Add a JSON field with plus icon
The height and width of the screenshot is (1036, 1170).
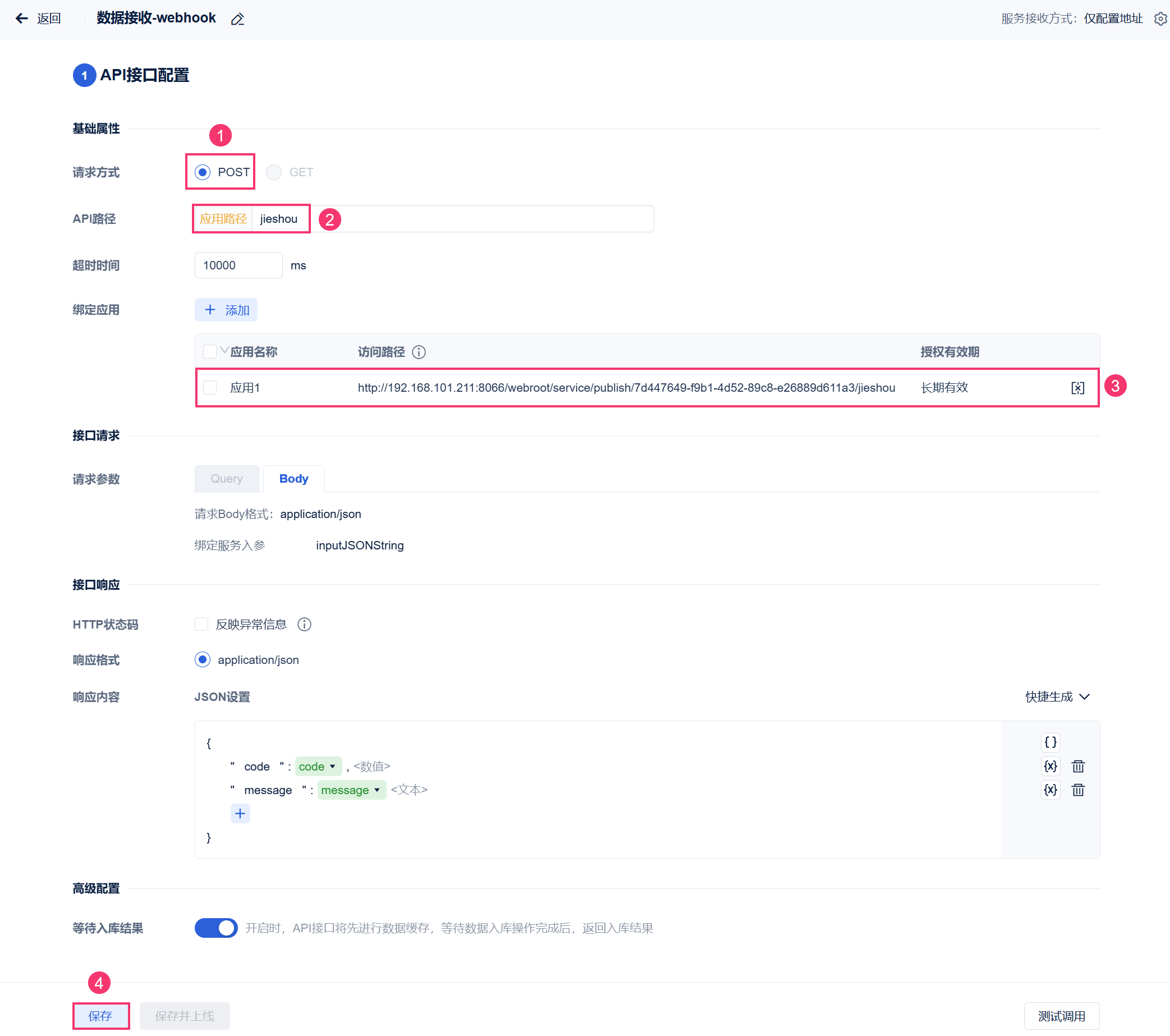point(240,814)
